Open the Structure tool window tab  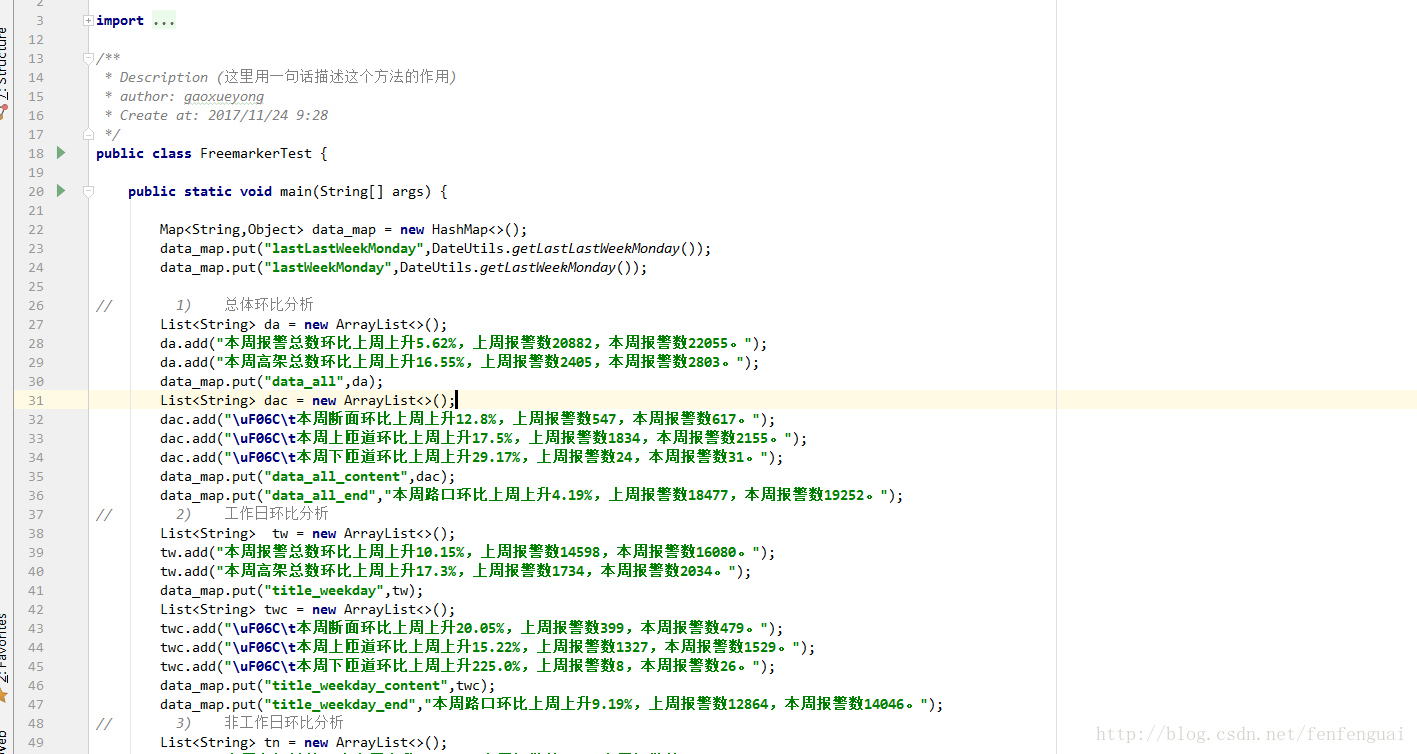[4, 65]
